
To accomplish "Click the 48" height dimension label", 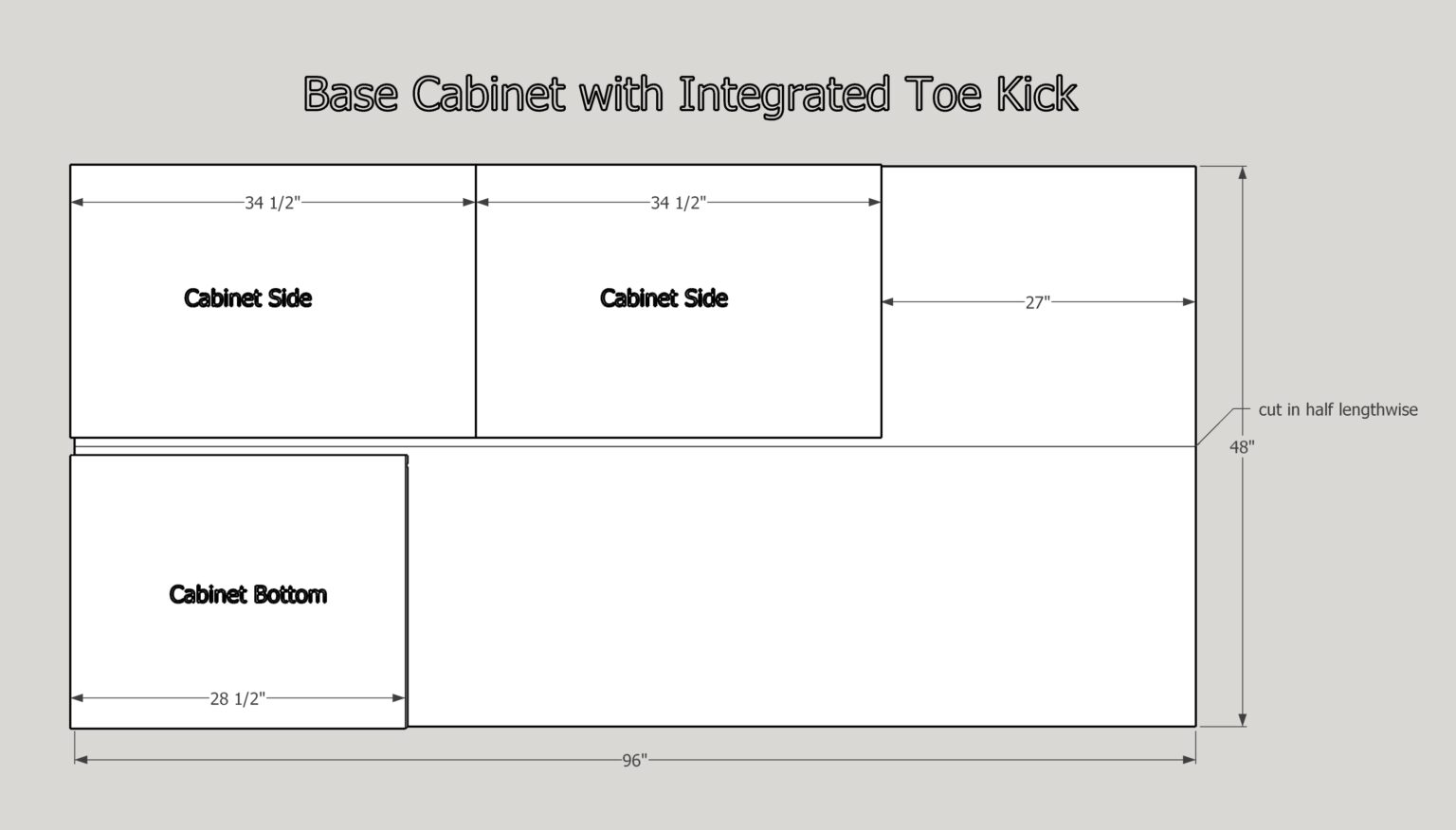I will (1242, 444).
